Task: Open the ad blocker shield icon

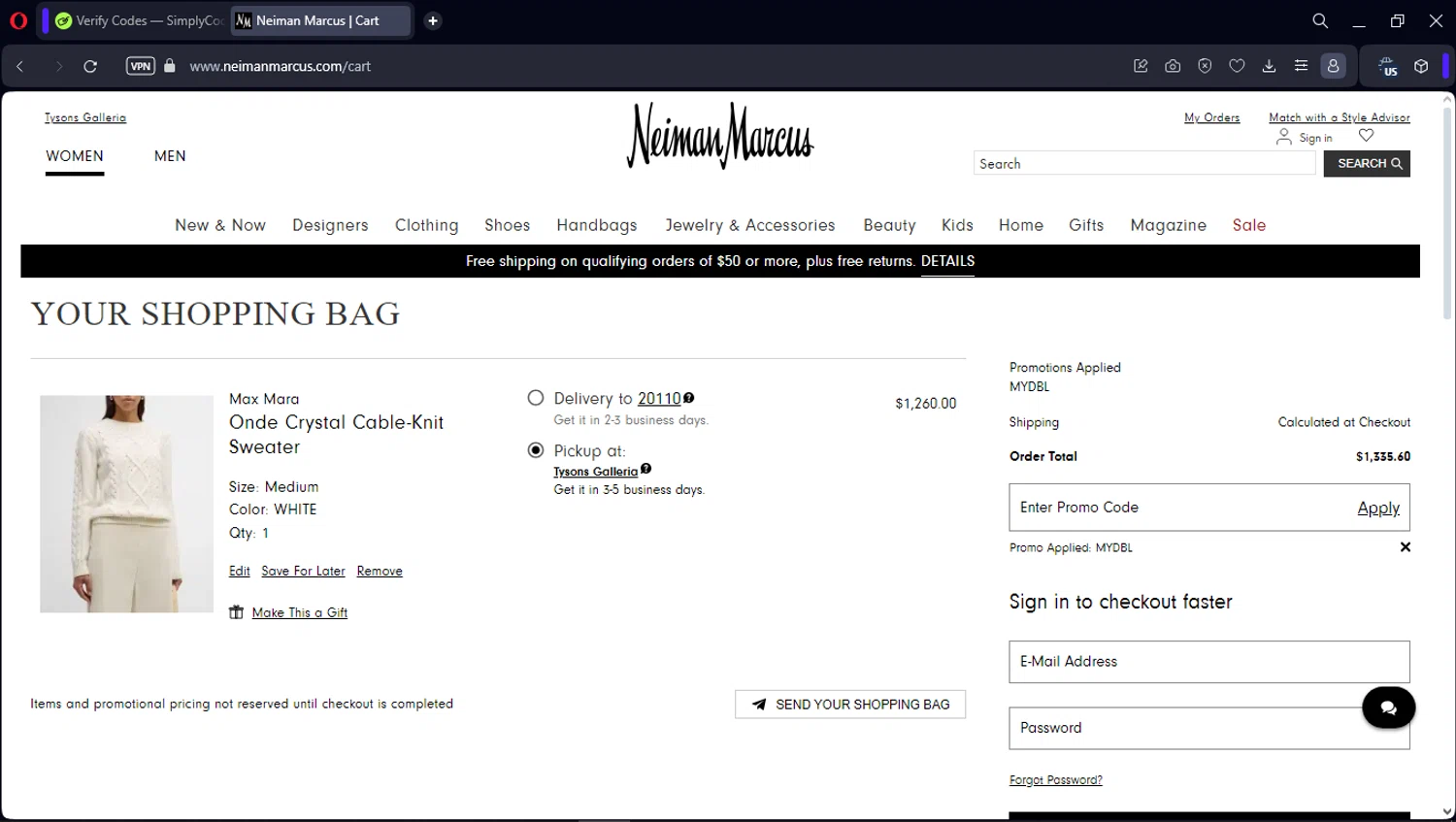Action: point(1205,66)
